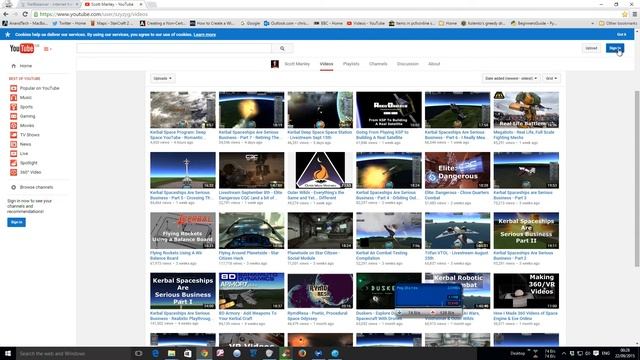Switch to the Channels tab
This screenshot has width=640, height=360.
pyautogui.click(x=378, y=64)
